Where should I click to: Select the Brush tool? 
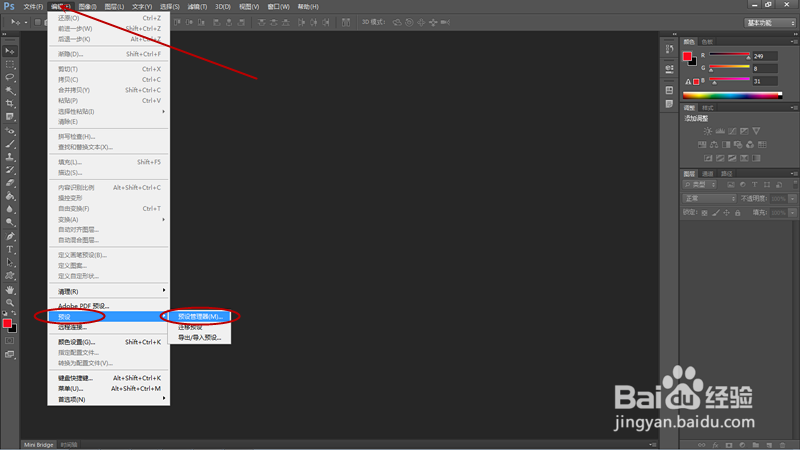(10, 144)
